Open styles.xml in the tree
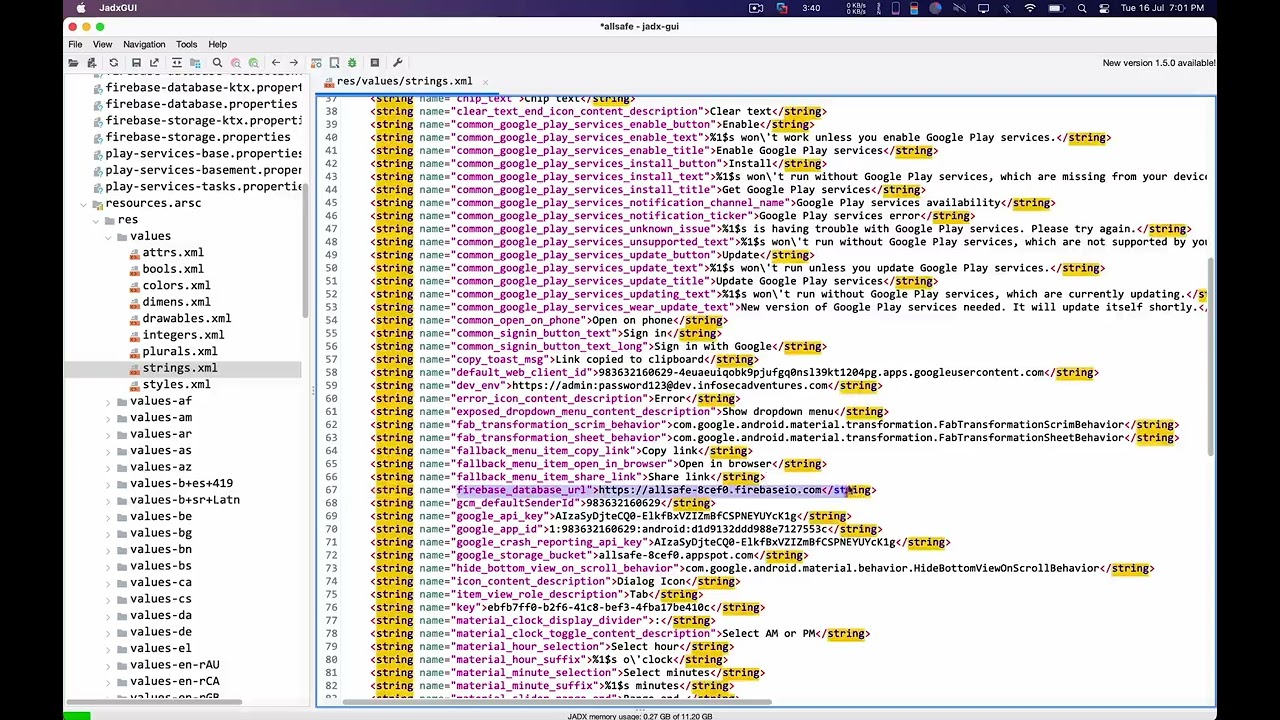 [176, 385]
